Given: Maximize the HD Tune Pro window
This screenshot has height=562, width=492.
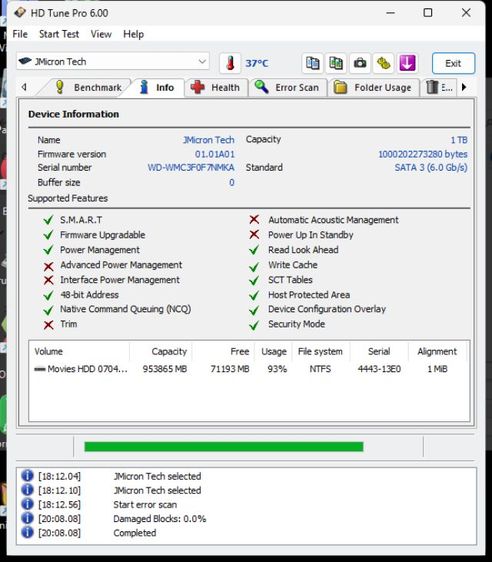Looking at the screenshot, I should pos(428,13).
